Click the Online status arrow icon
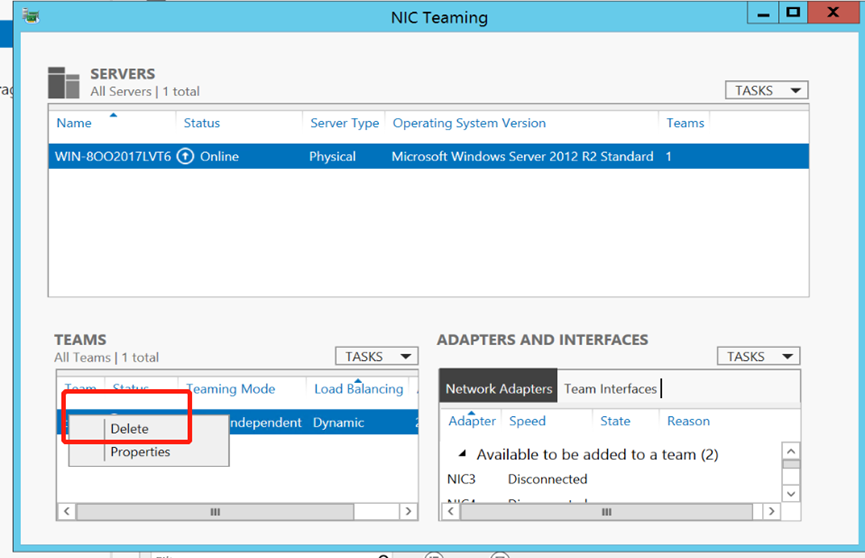865x558 pixels. pyautogui.click(x=185, y=157)
